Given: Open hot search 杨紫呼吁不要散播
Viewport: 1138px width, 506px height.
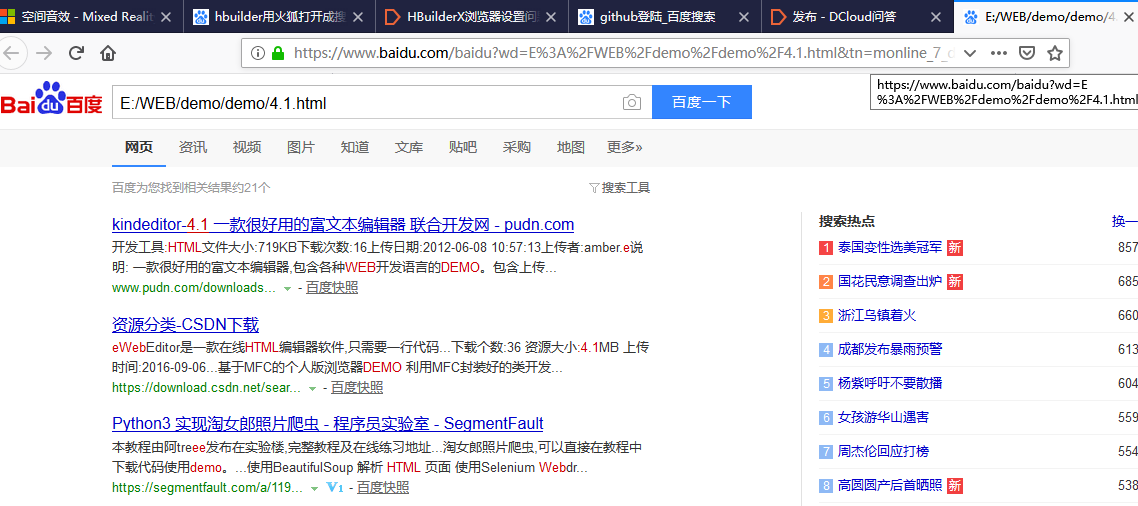Looking at the screenshot, I should pos(890,383).
